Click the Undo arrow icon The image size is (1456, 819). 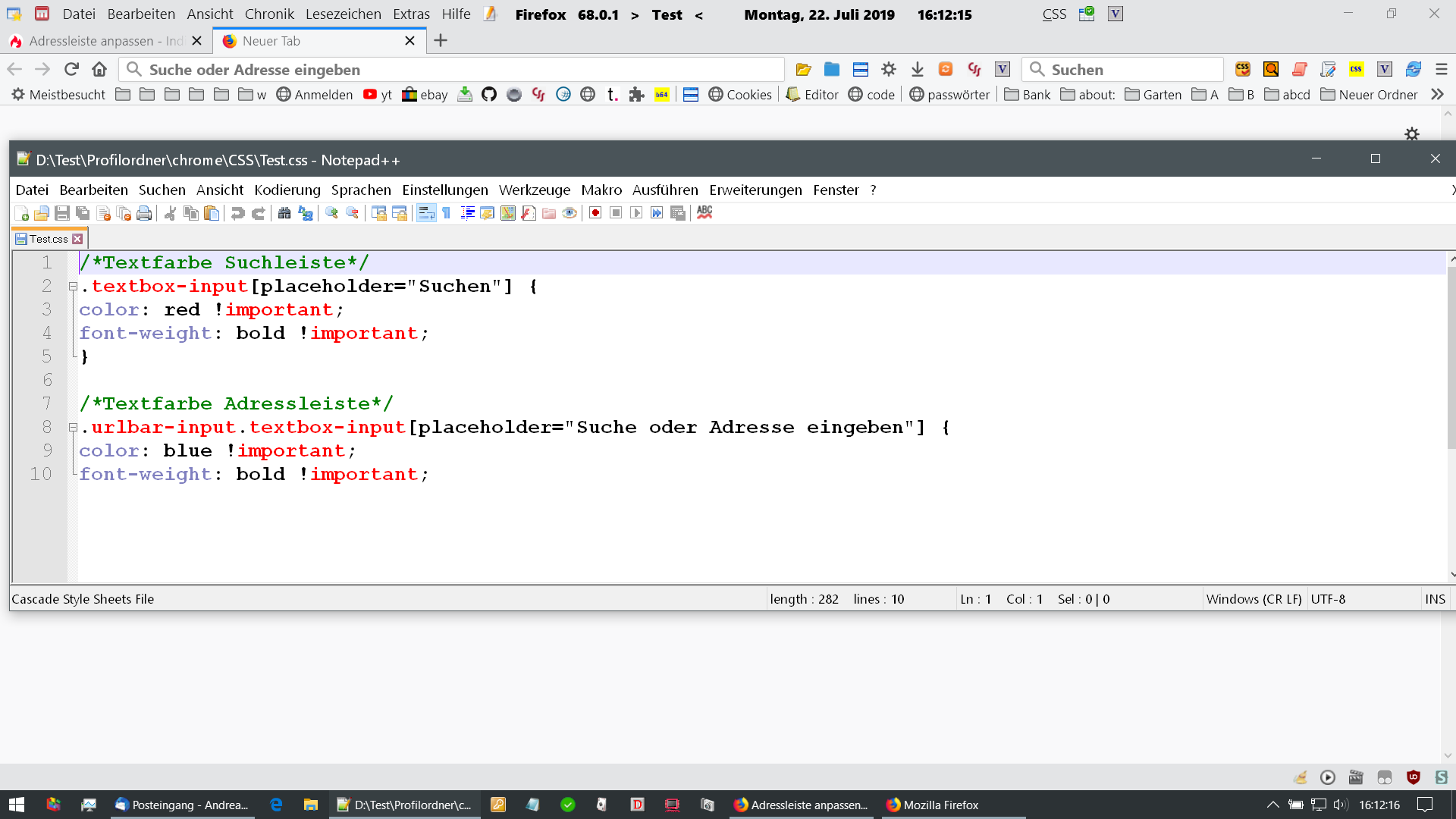(x=237, y=213)
